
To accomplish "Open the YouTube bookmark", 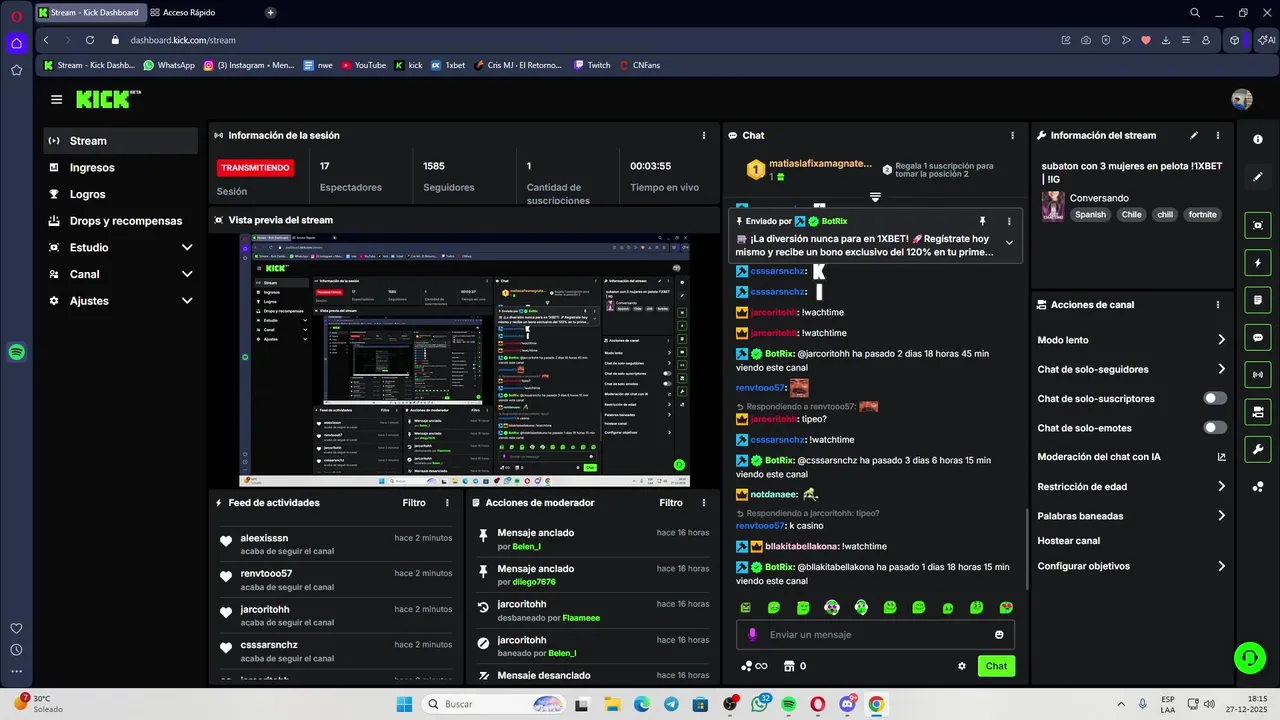I will [x=363, y=65].
